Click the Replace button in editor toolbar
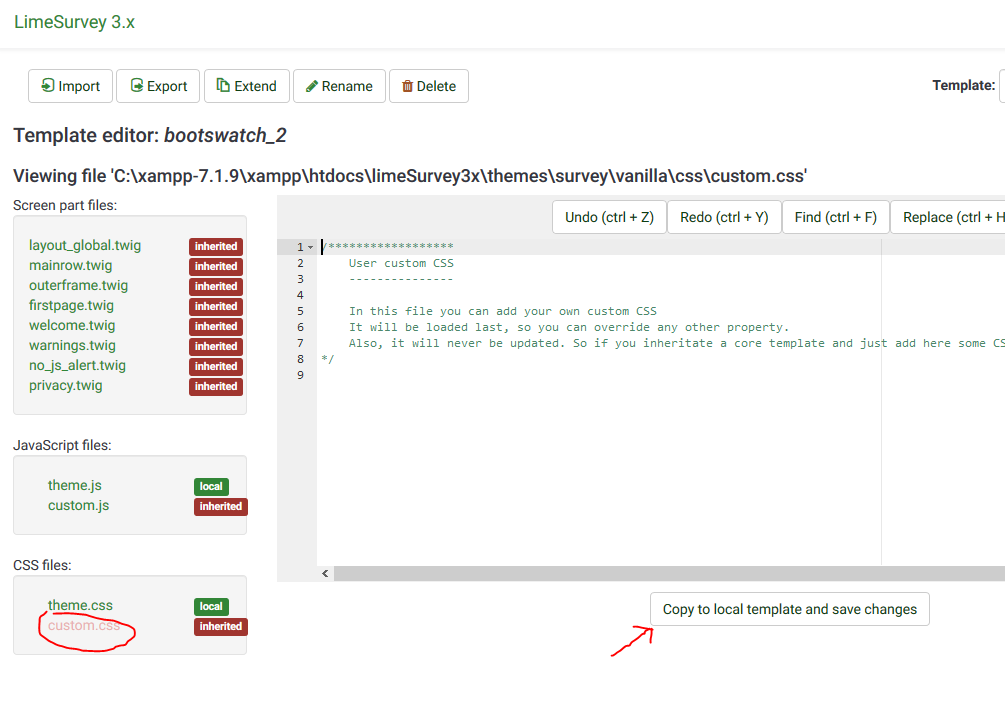Viewport: 1005px width, 706px height. (x=950, y=217)
